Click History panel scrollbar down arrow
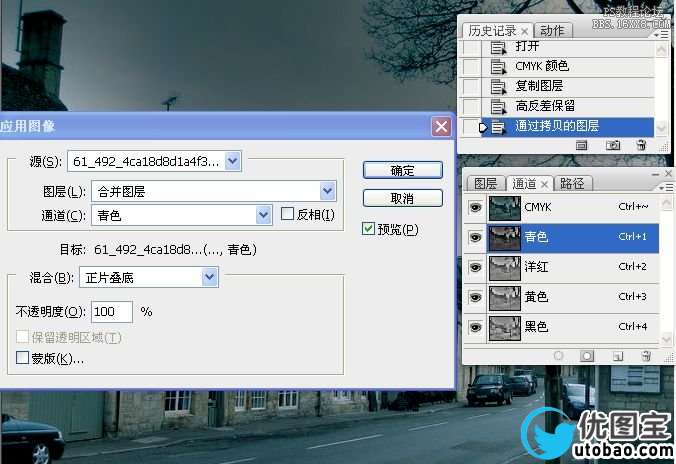This screenshot has width=676, height=464. click(x=661, y=129)
